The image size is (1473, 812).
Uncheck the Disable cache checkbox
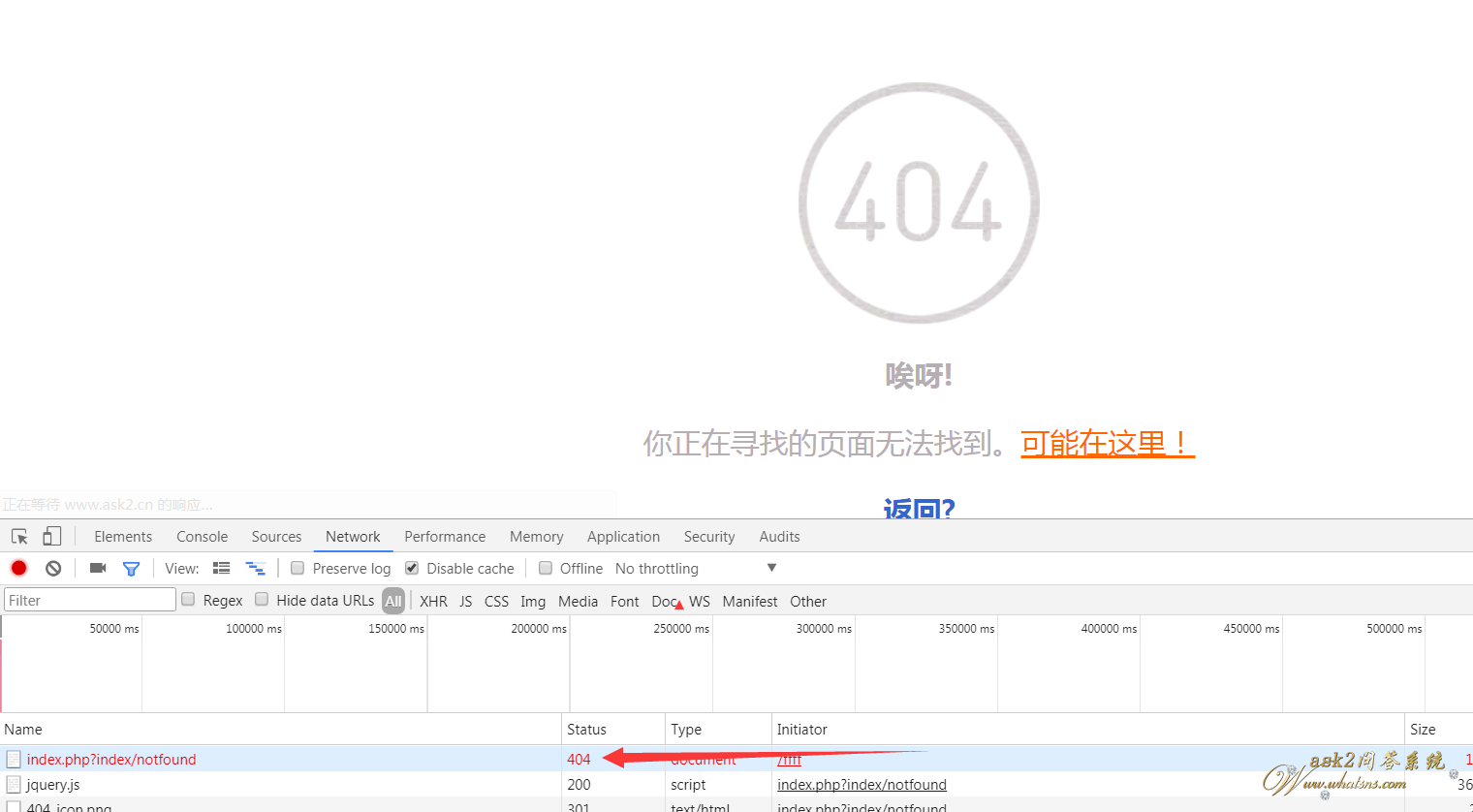point(412,569)
